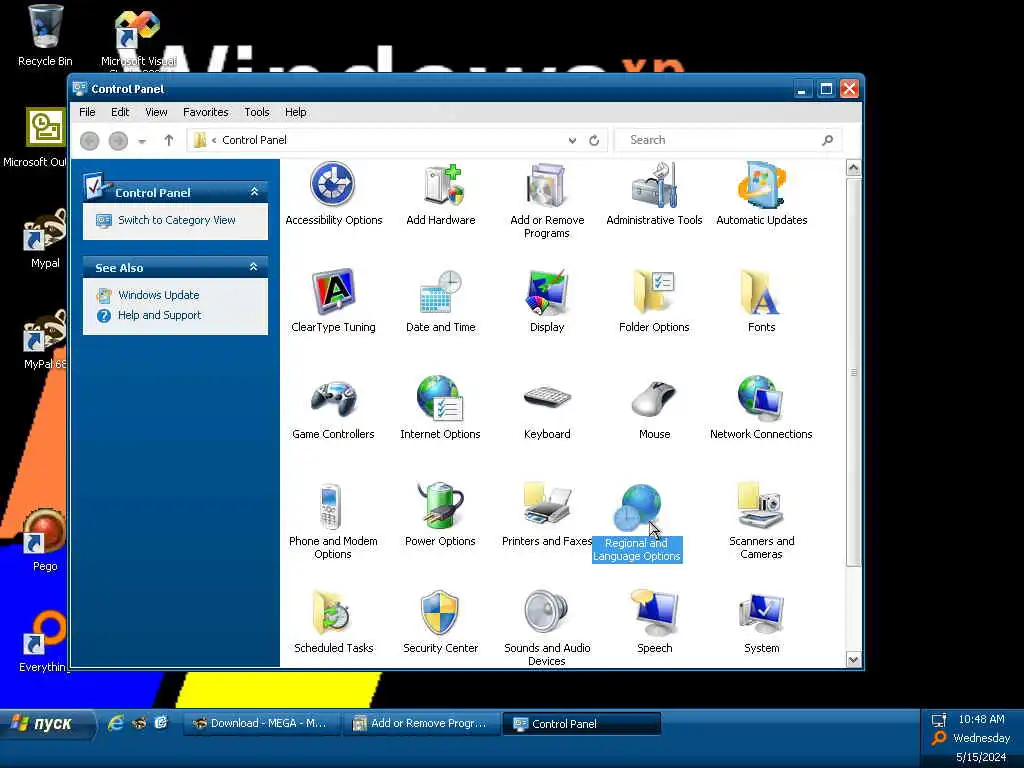
Task: Open the Favorites menu
Action: click(x=206, y=112)
